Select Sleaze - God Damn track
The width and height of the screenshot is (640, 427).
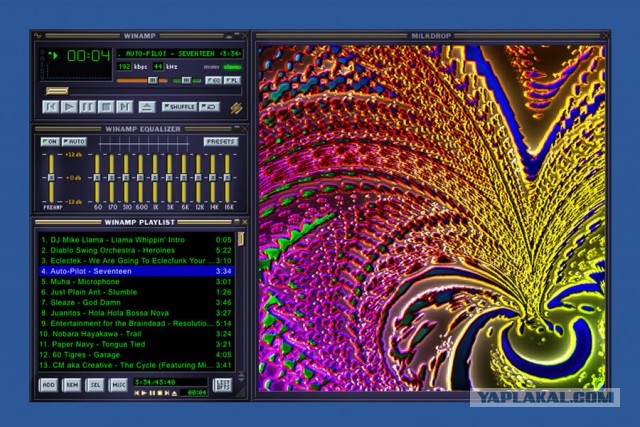136,302
